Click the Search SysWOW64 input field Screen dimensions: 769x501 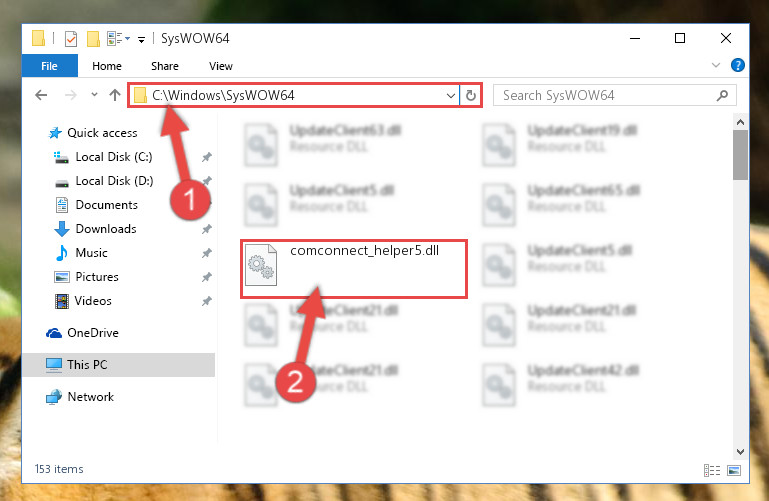[608, 96]
